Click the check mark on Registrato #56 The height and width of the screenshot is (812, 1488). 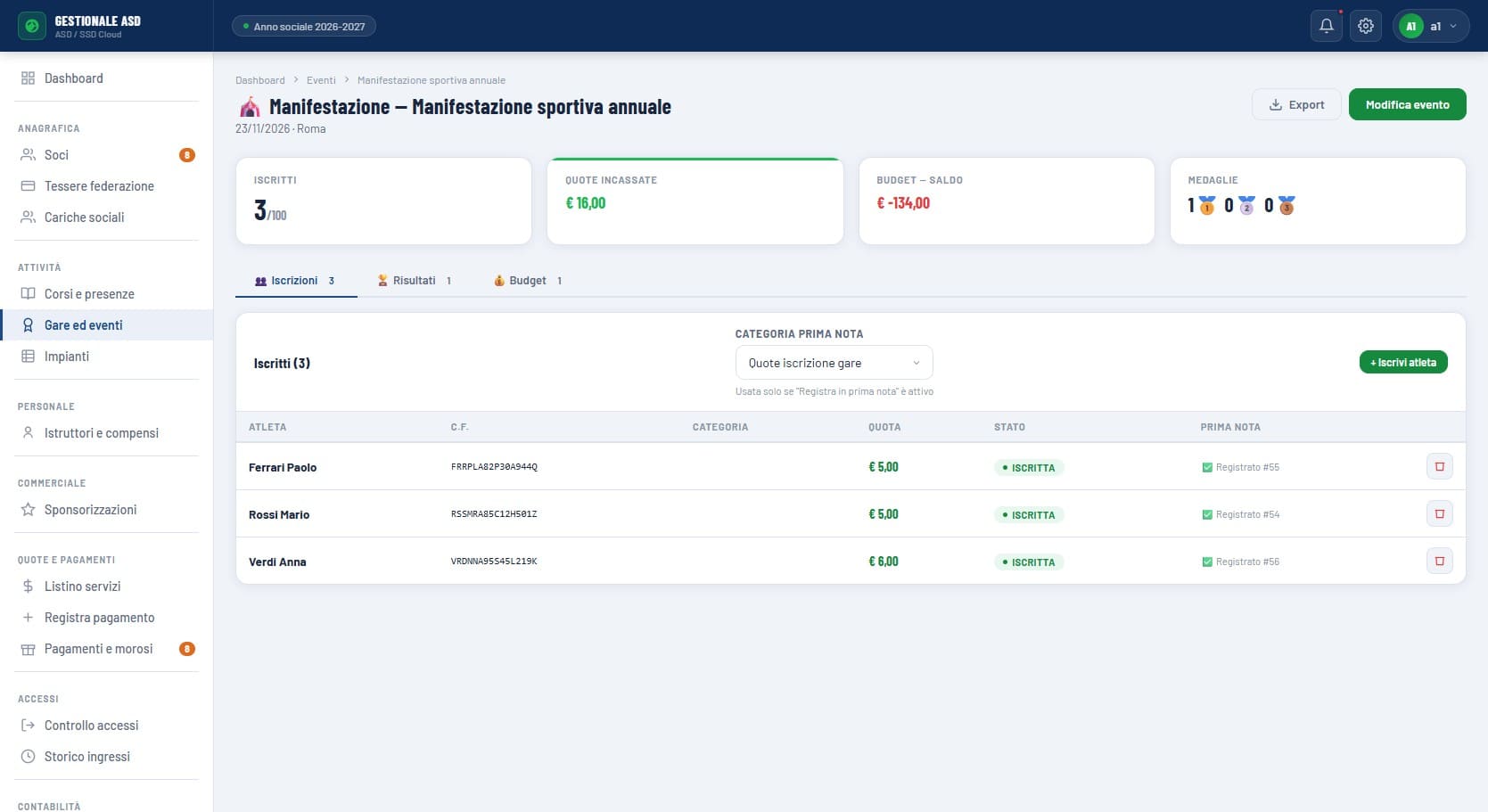[x=1207, y=562]
